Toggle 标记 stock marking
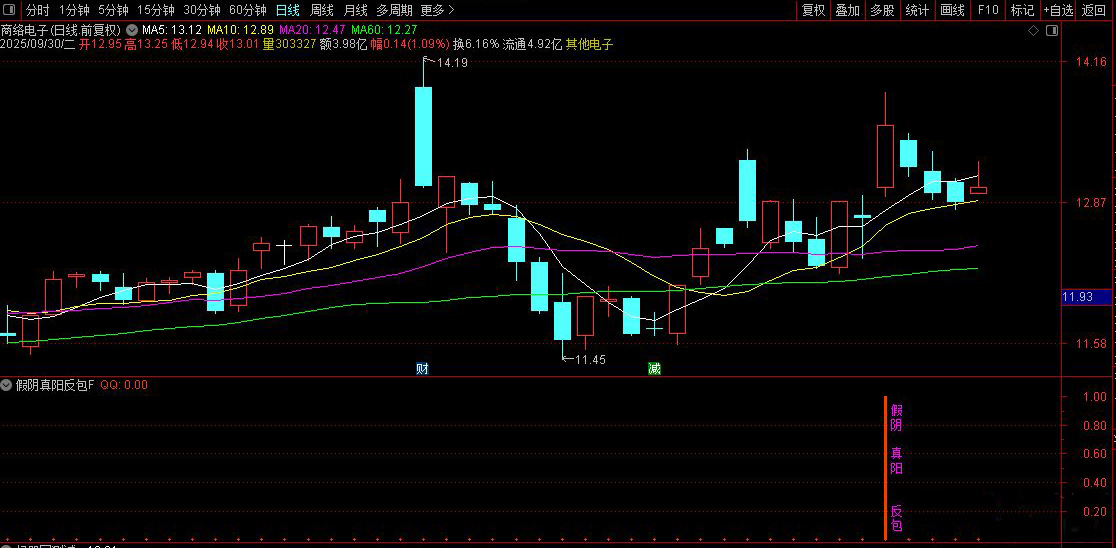This screenshot has height=548, width=1116. (1022, 11)
